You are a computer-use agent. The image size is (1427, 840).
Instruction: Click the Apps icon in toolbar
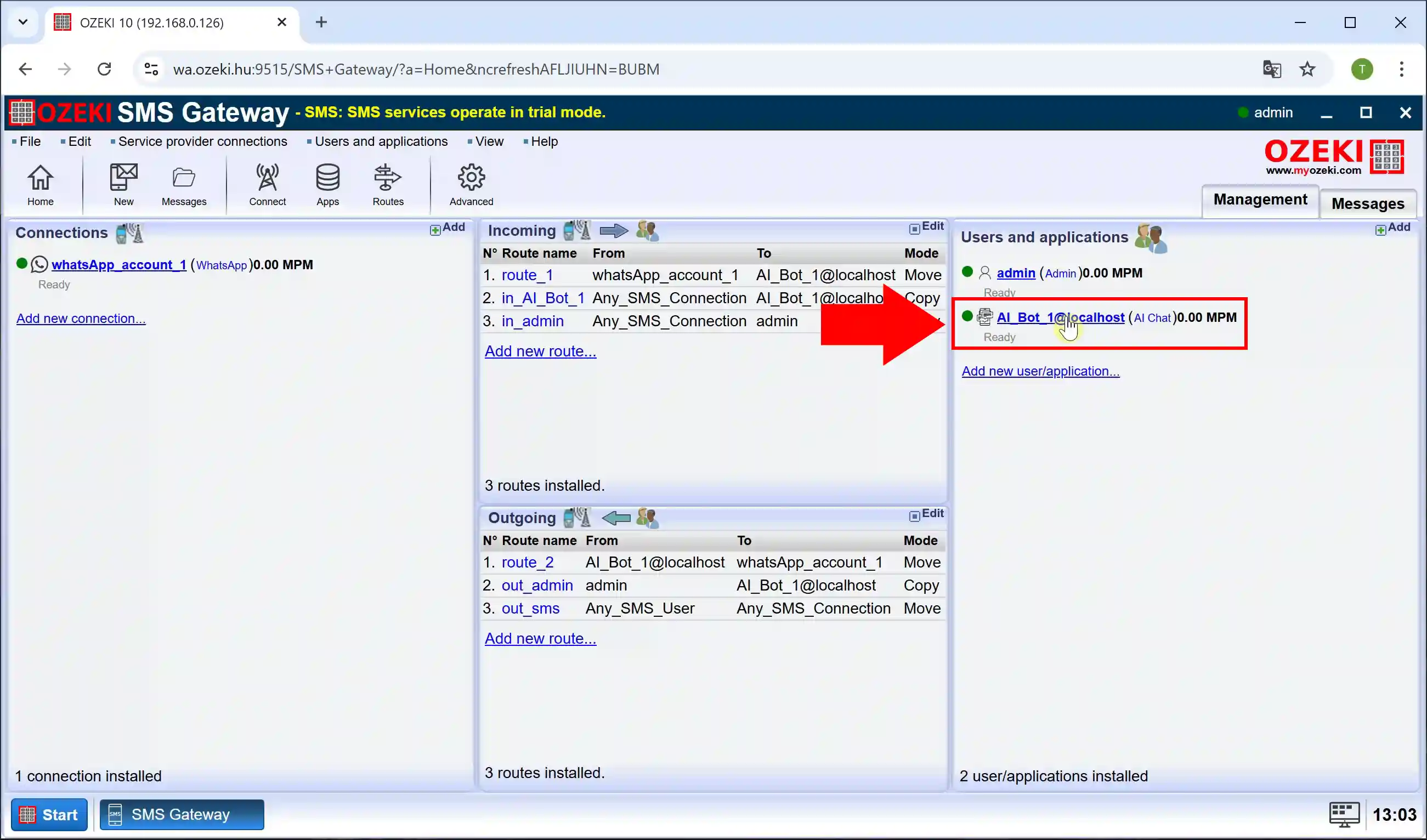[x=327, y=186]
